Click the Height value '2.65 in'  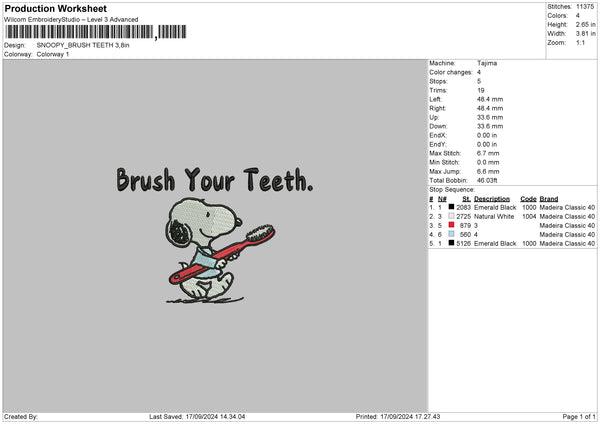coord(585,24)
